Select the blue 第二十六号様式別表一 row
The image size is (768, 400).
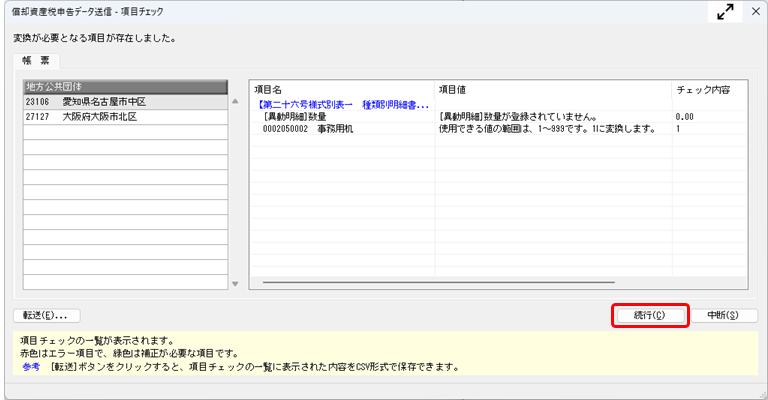coord(343,103)
